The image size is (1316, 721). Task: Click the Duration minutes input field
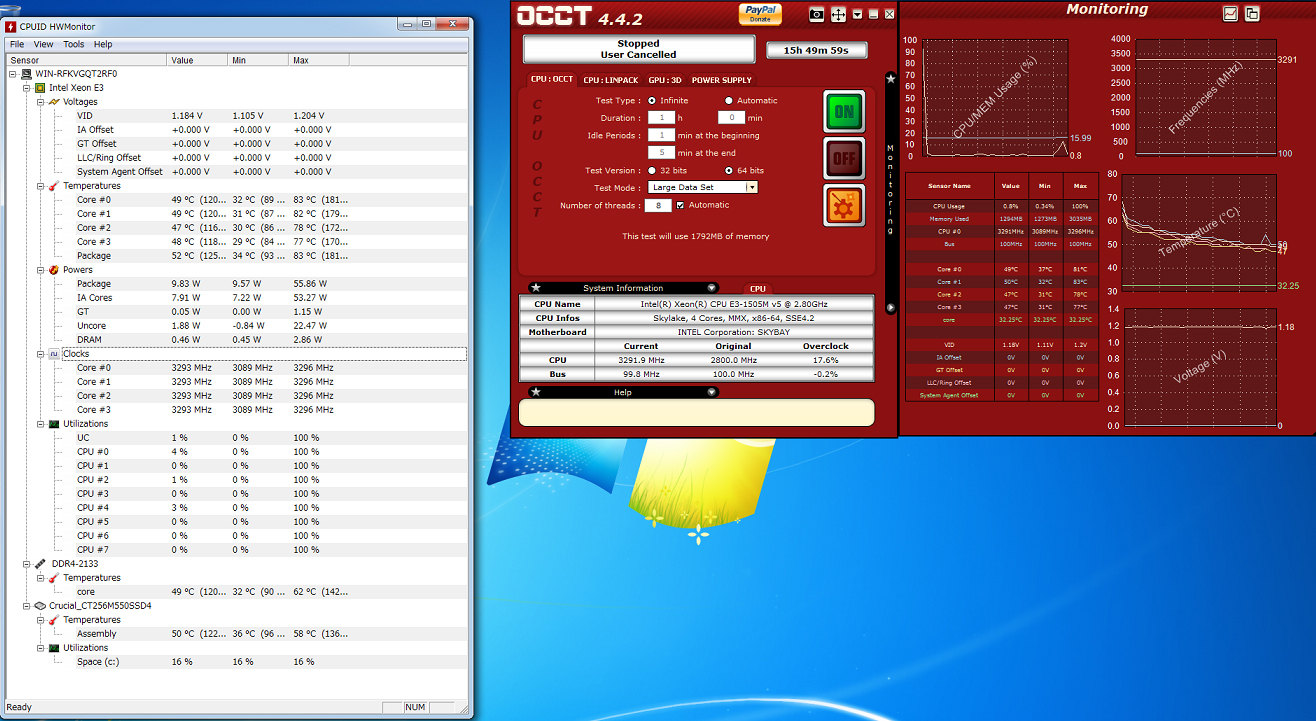[x=733, y=118]
